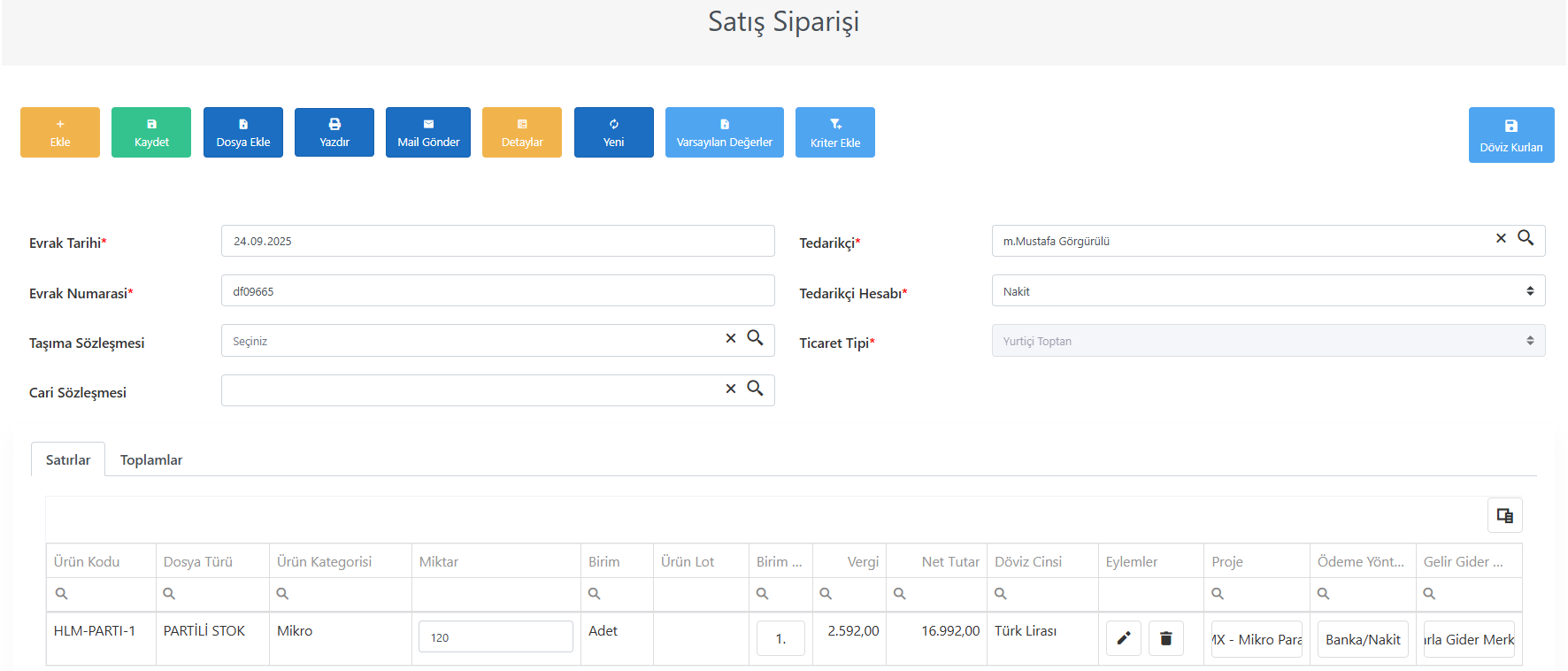
Task: Filter the Ürün Kategorisi column
Action: tap(341, 594)
